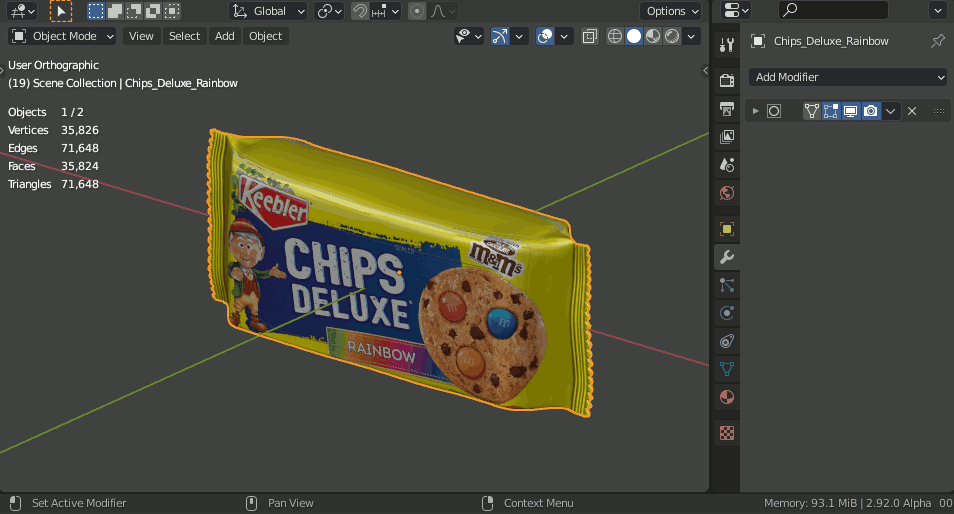Open Material properties tab
The width and height of the screenshot is (954, 514).
click(726, 397)
